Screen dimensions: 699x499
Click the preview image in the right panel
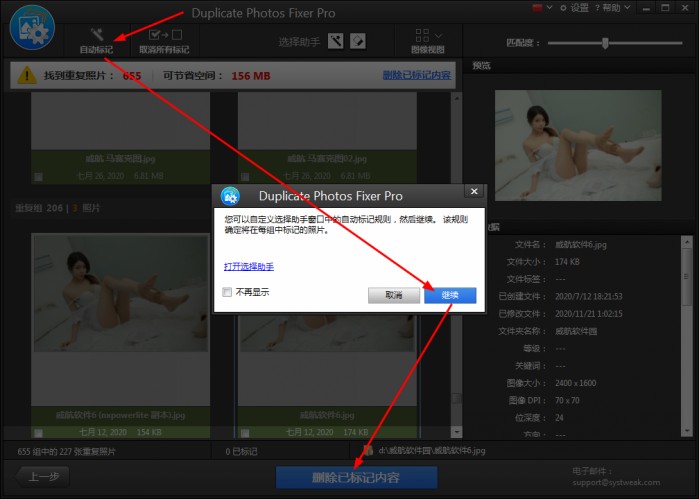pyautogui.click(x=578, y=145)
